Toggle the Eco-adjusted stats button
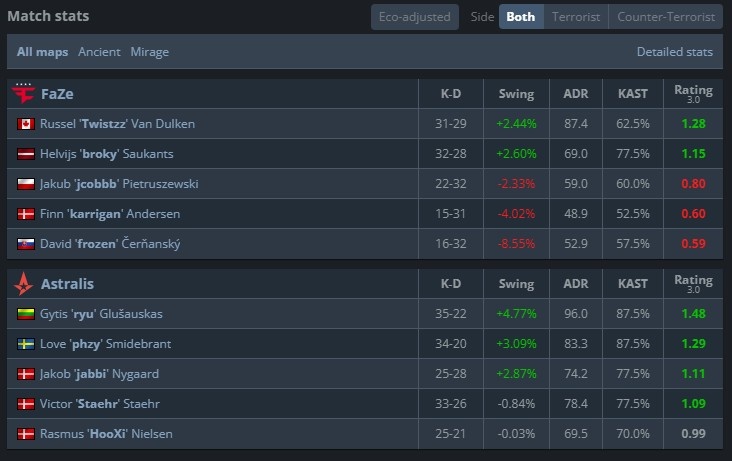The height and width of the screenshot is (461, 732). click(x=415, y=17)
